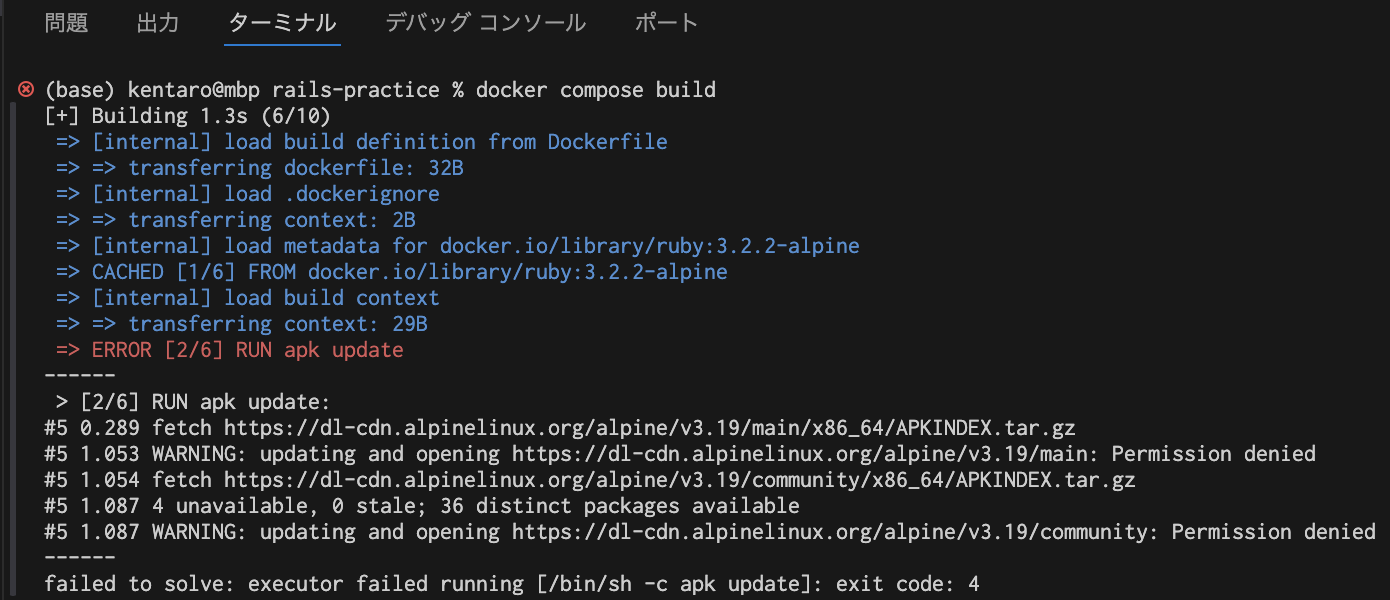The height and width of the screenshot is (600, 1390).
Task: View the ポート tab
Action: coord(666,22)
